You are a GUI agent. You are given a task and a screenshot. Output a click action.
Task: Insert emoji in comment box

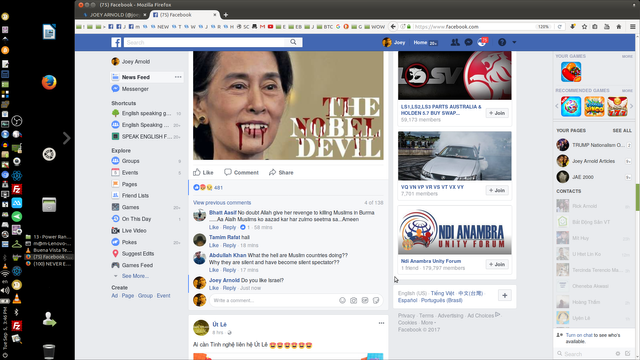pos(342,300)
